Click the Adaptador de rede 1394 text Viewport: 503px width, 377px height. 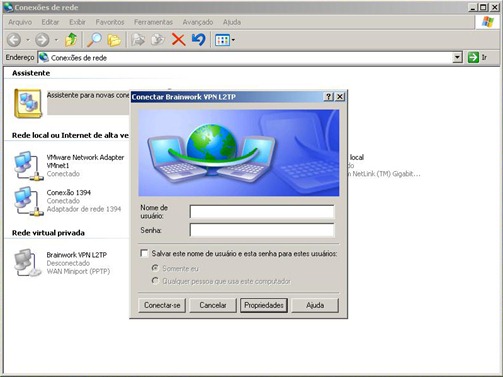click(x=84, y=209)
